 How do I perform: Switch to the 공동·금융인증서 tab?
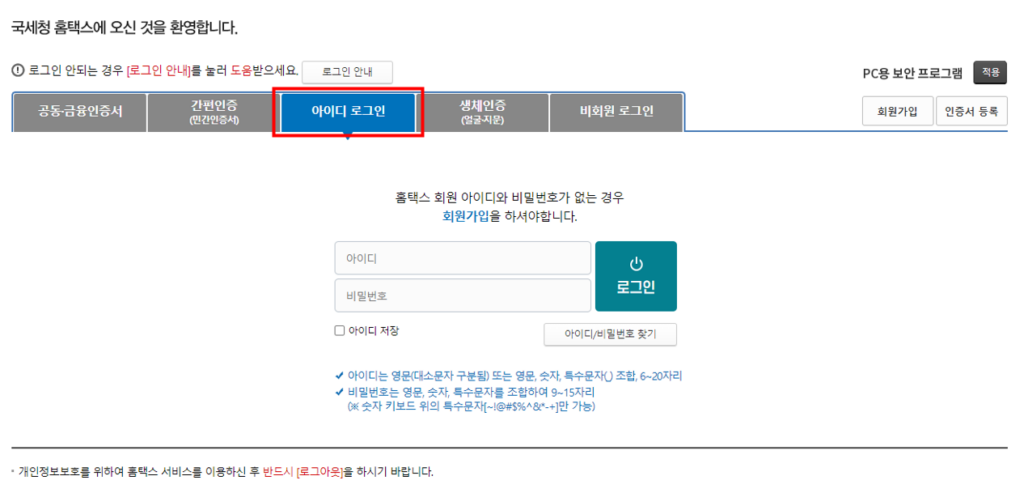click(x=80, y=112)
